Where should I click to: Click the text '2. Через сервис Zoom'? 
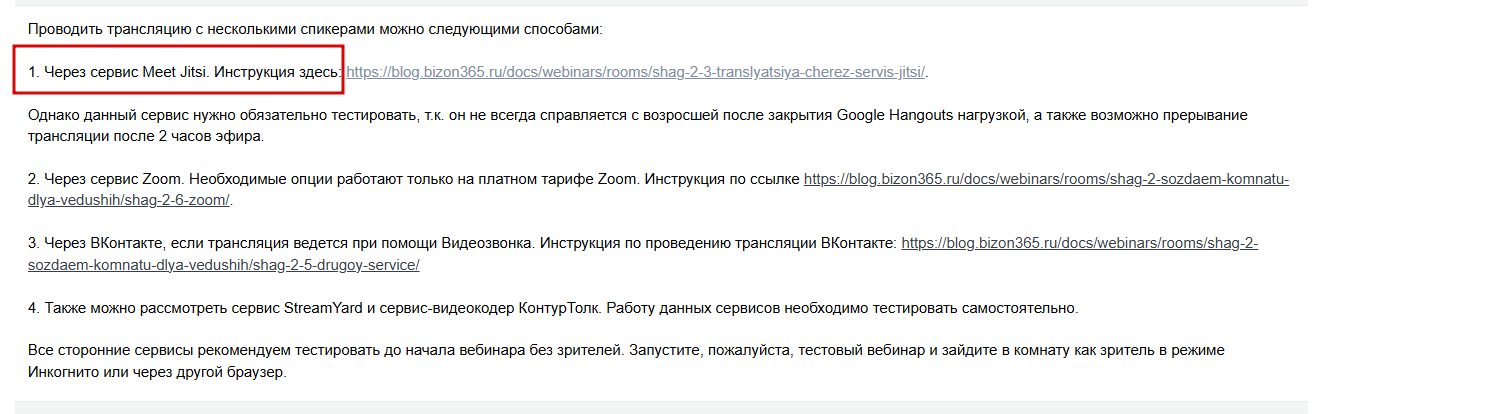pyautogui.click(x=105, y=179)
